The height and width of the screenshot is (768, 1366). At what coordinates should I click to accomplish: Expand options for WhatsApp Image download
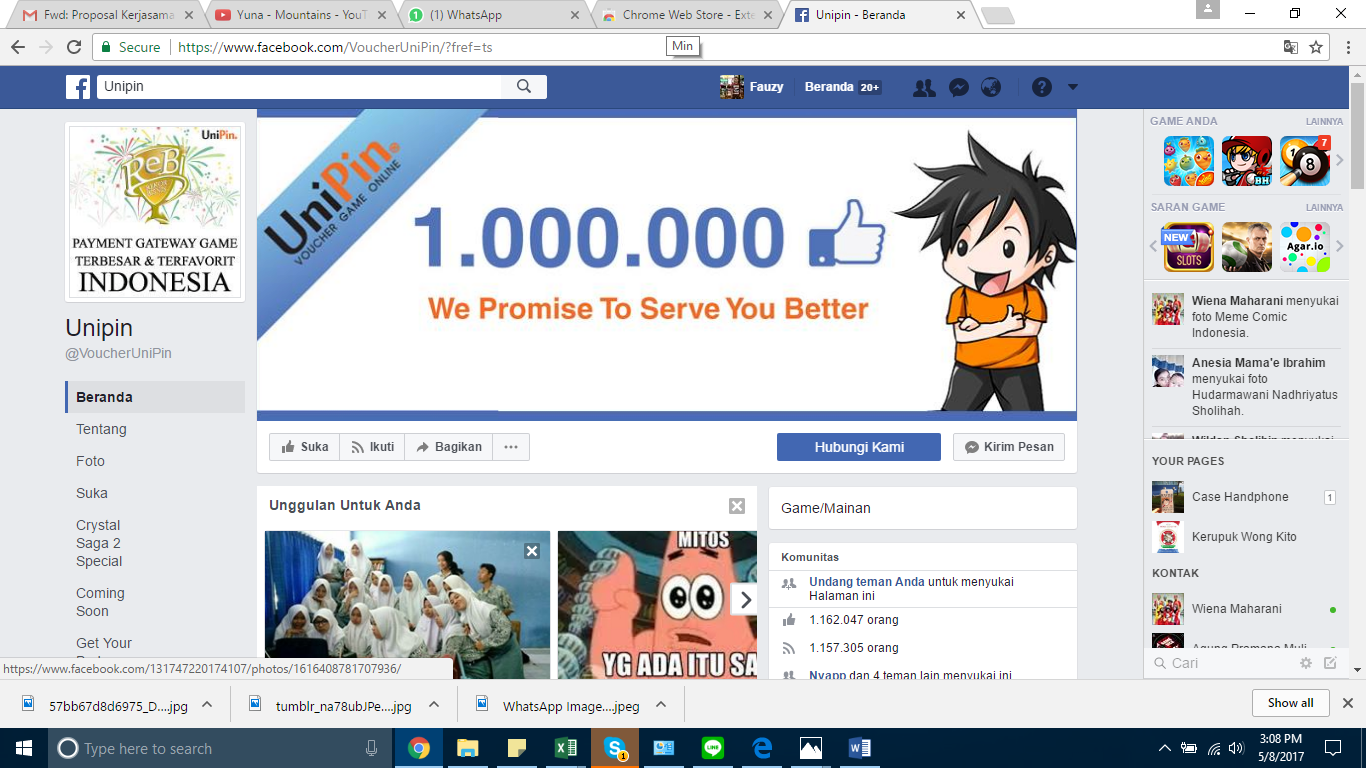661,705
